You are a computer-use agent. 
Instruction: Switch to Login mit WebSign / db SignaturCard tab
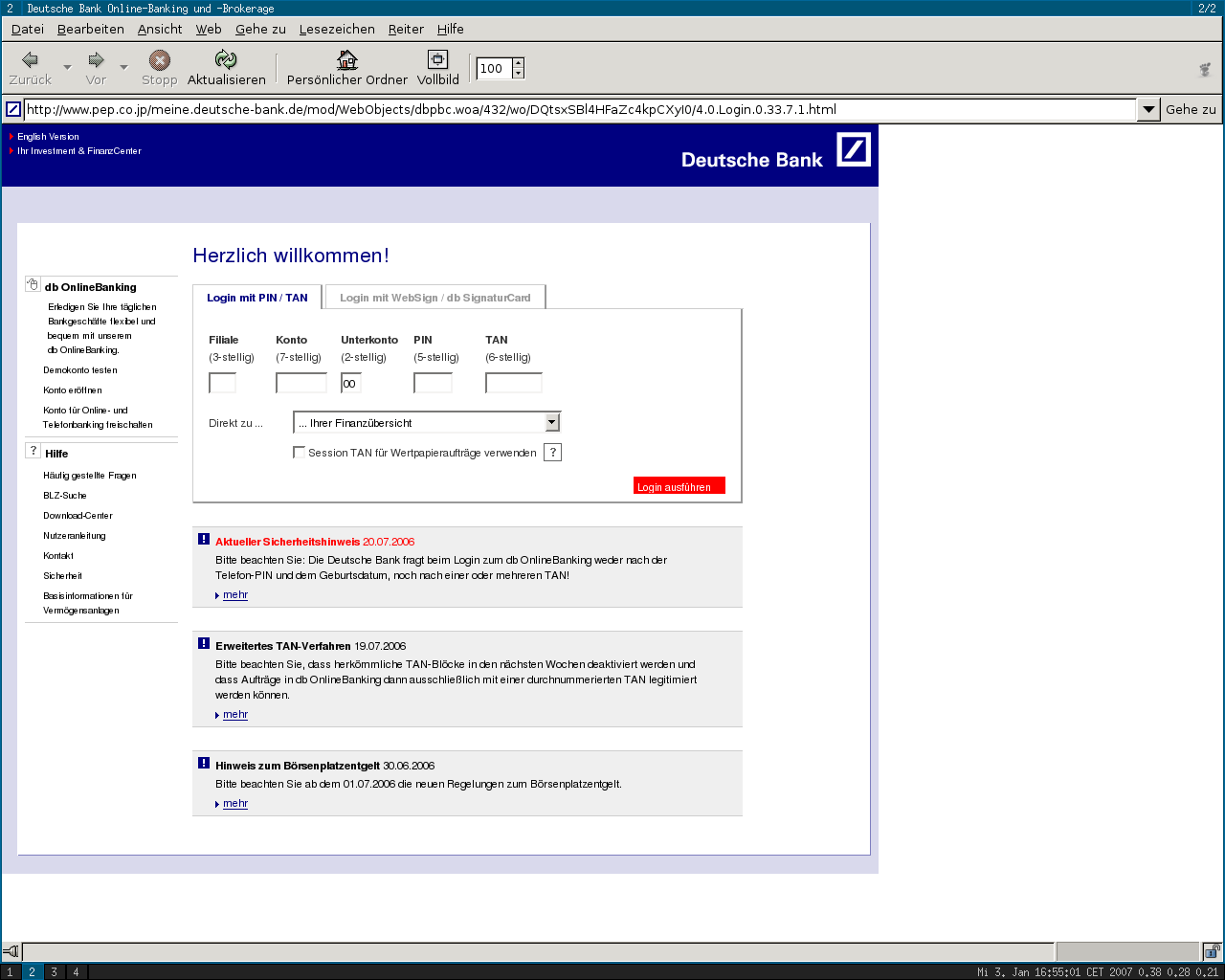pos(435,298)
